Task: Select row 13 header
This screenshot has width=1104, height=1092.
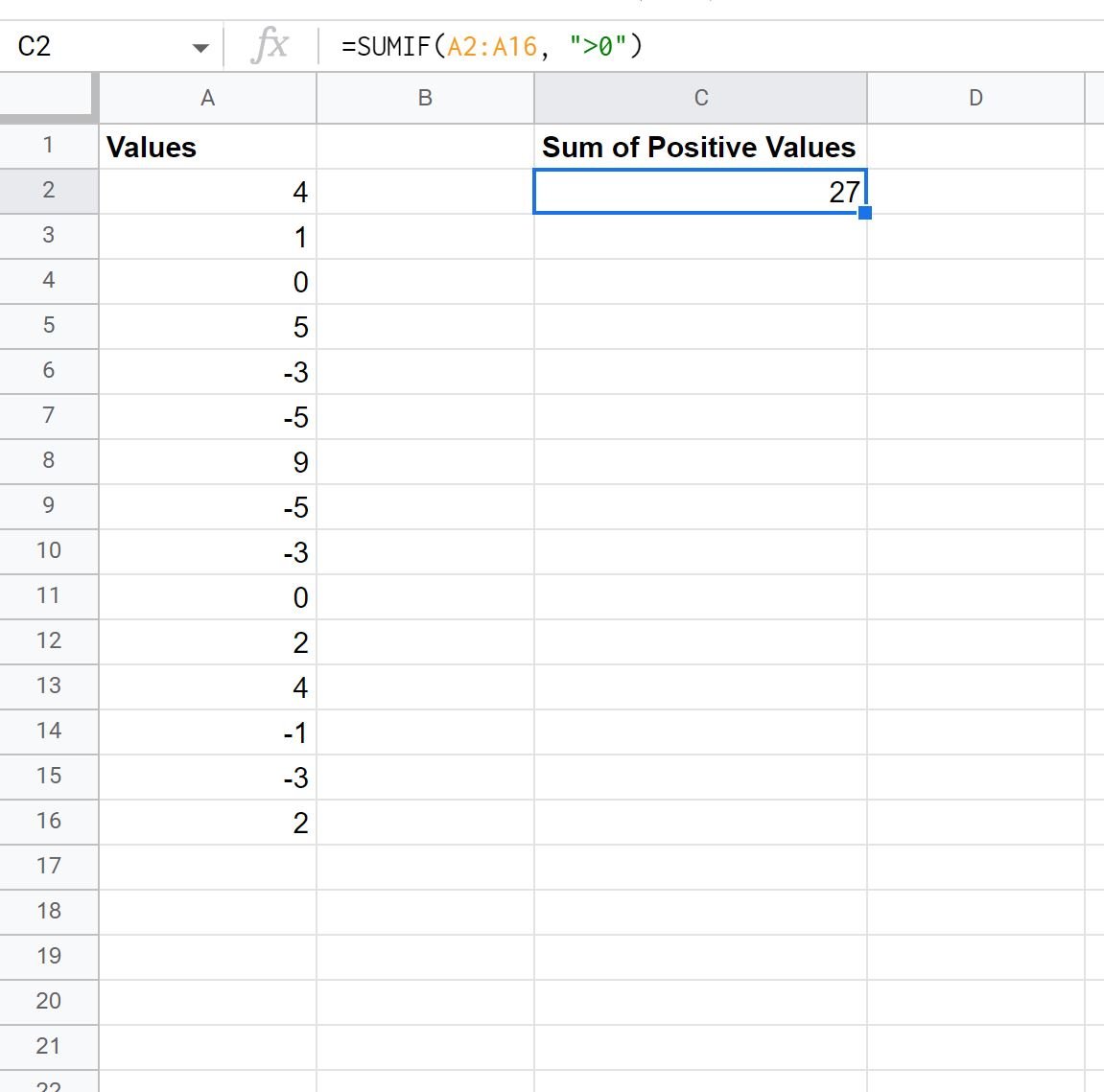Action: (x=49, y=686)
